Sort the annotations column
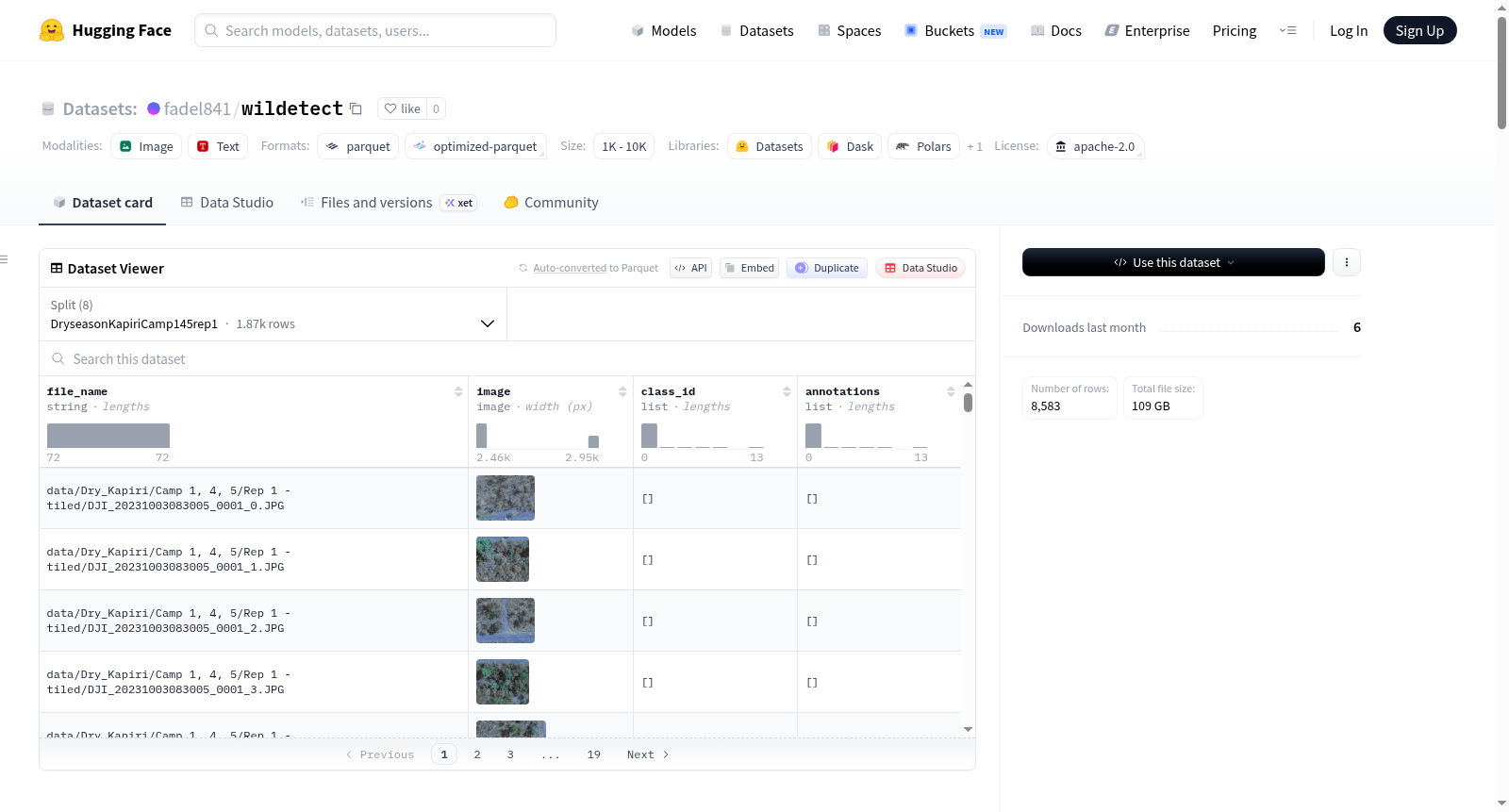The height and width of the screenshot is (812, 1509). click(x=951, y=391)
